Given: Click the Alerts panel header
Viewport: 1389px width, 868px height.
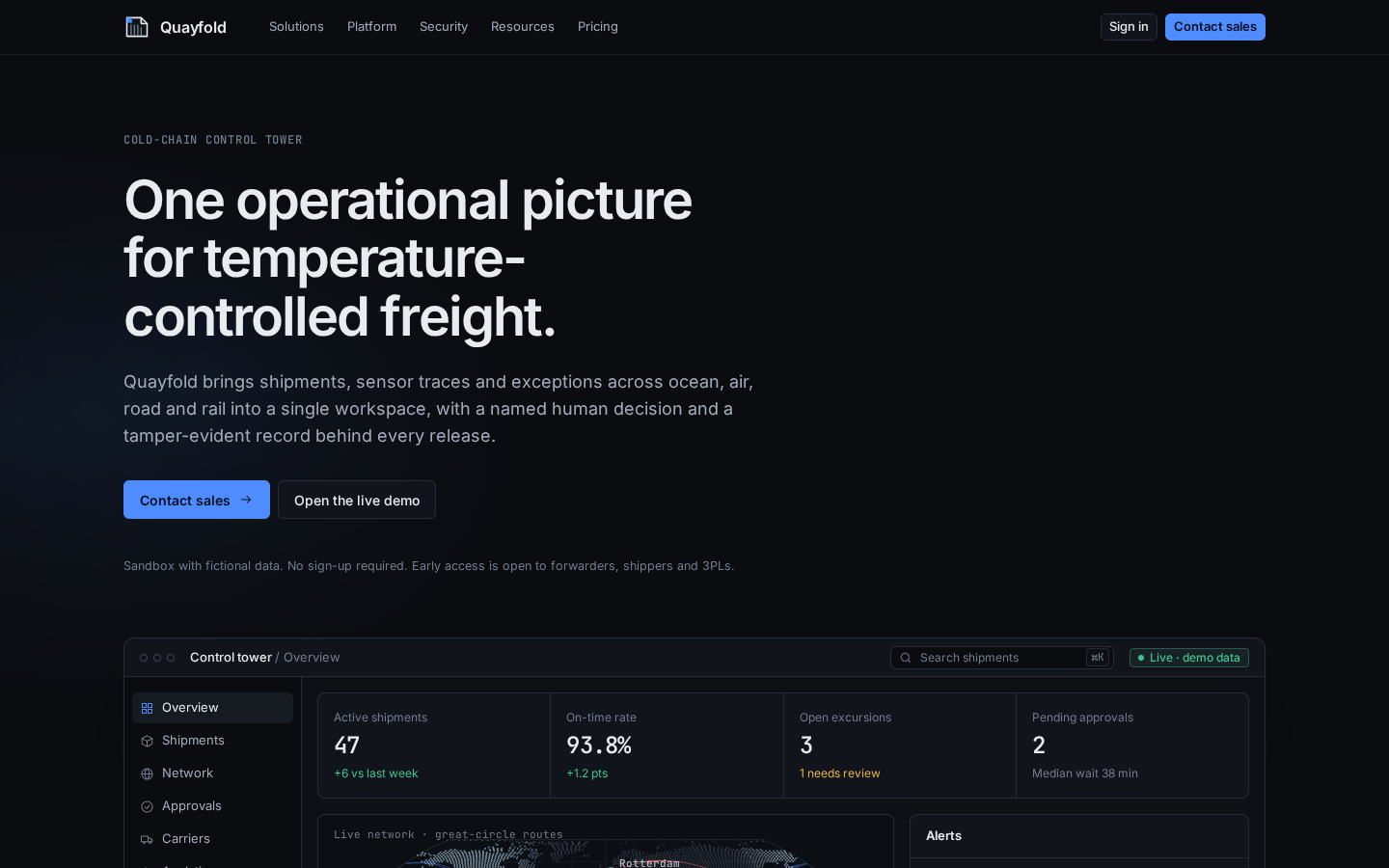Looking at the screenshot, I should coord(1079,836).
